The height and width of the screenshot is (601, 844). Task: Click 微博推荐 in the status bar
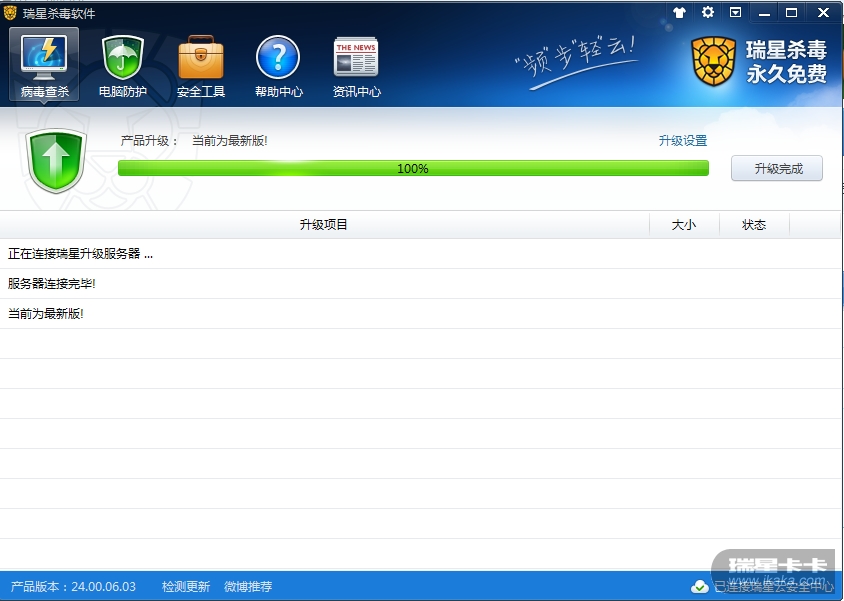click(x=248, y=586)
